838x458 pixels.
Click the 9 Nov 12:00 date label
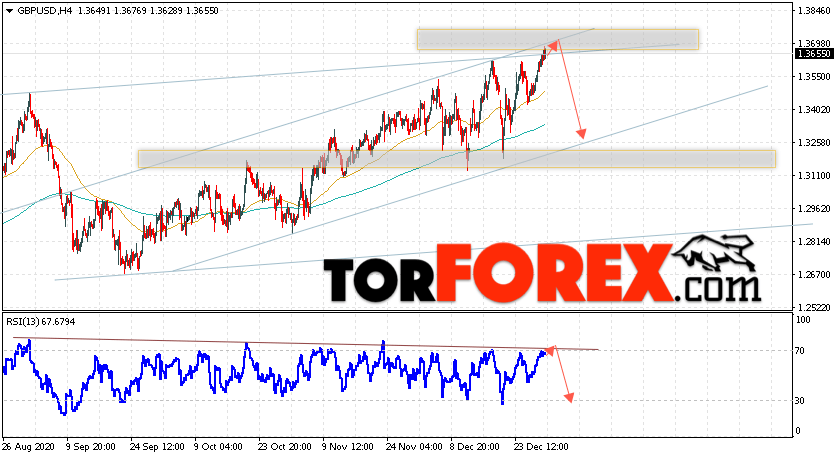(347, 447)
